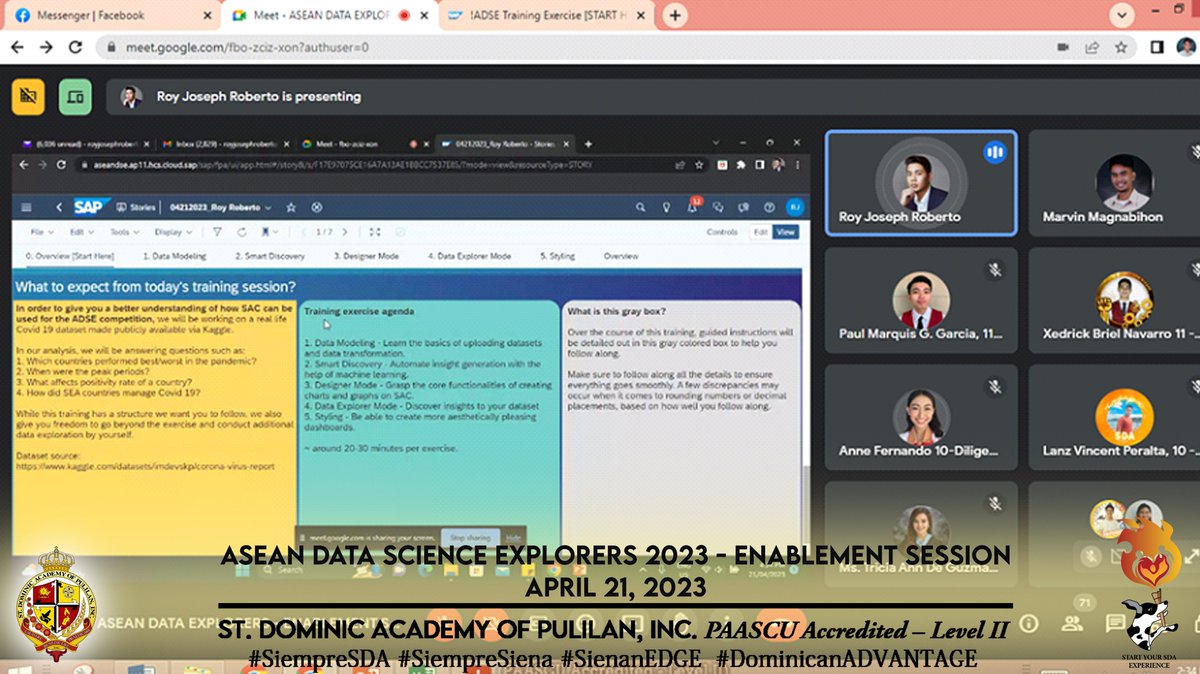Image resolution: width=1200 pixels, height=674 pixels.
Task: Open the SAP help question mark icon
Action: (768, 207)
